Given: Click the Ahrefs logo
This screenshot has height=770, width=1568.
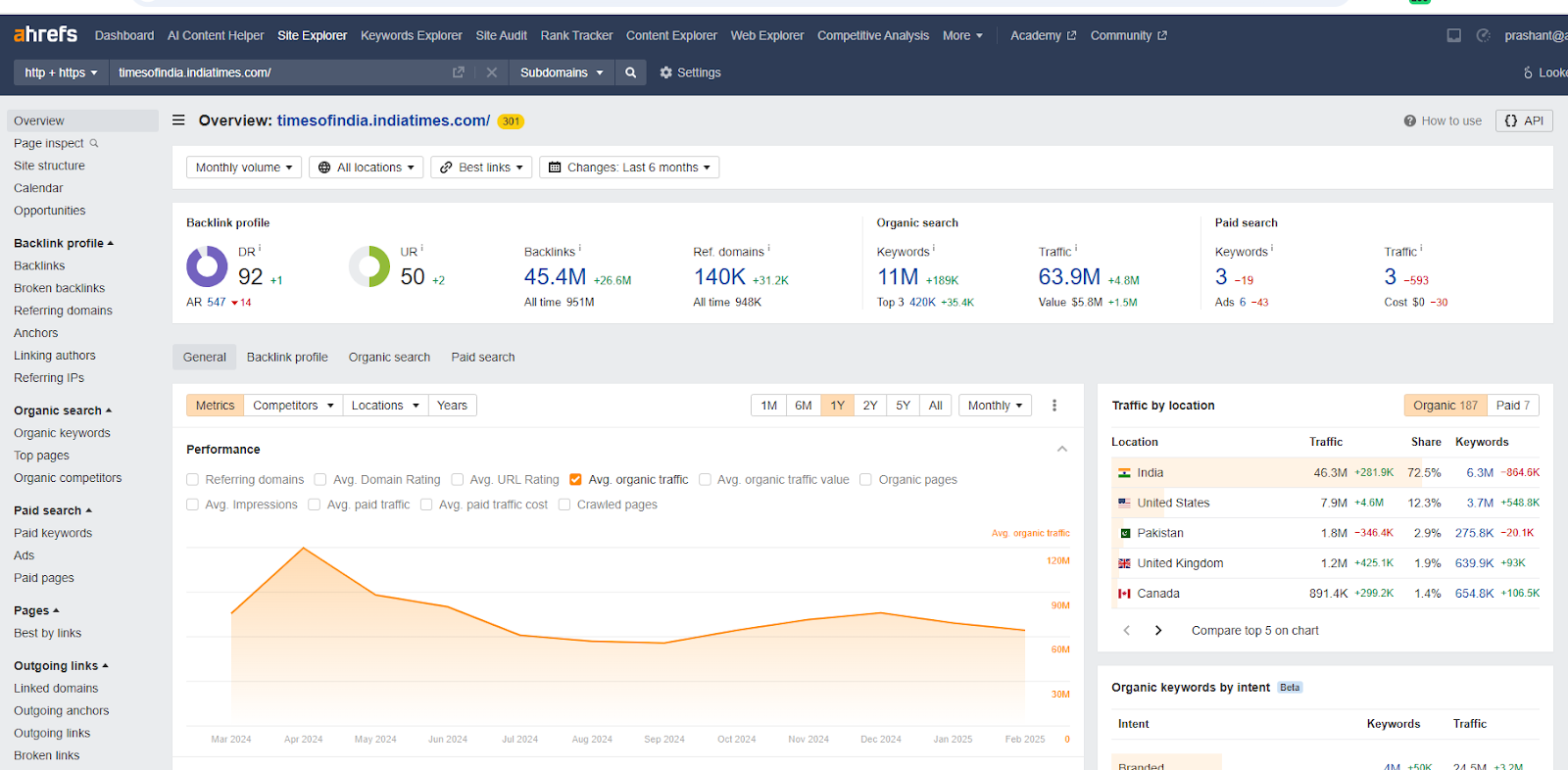Looking at the screenshot, I should [x=45, y=34].
